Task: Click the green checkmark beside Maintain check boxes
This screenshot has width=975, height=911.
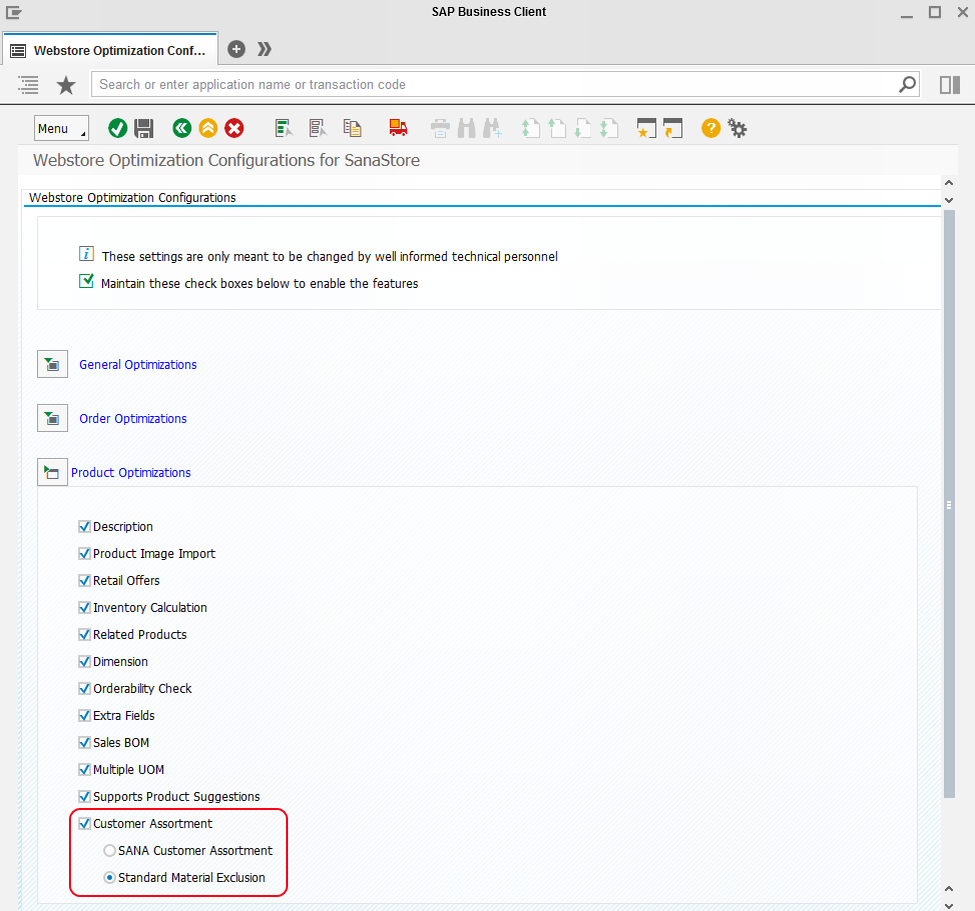Action: tap(86, 281)
